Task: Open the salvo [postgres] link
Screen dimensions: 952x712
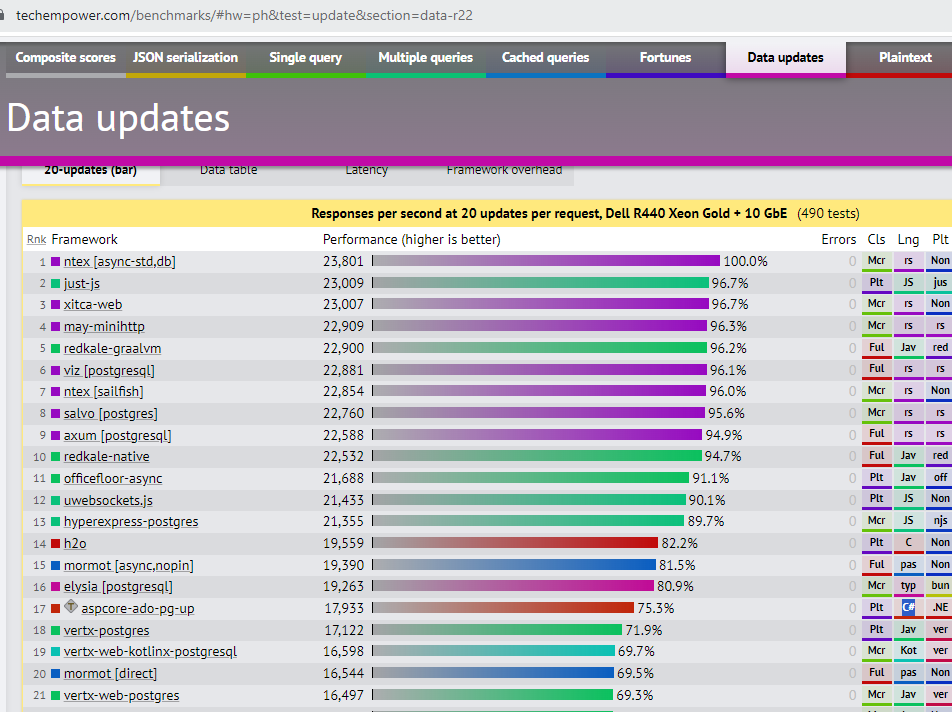Action: [110, 413]
